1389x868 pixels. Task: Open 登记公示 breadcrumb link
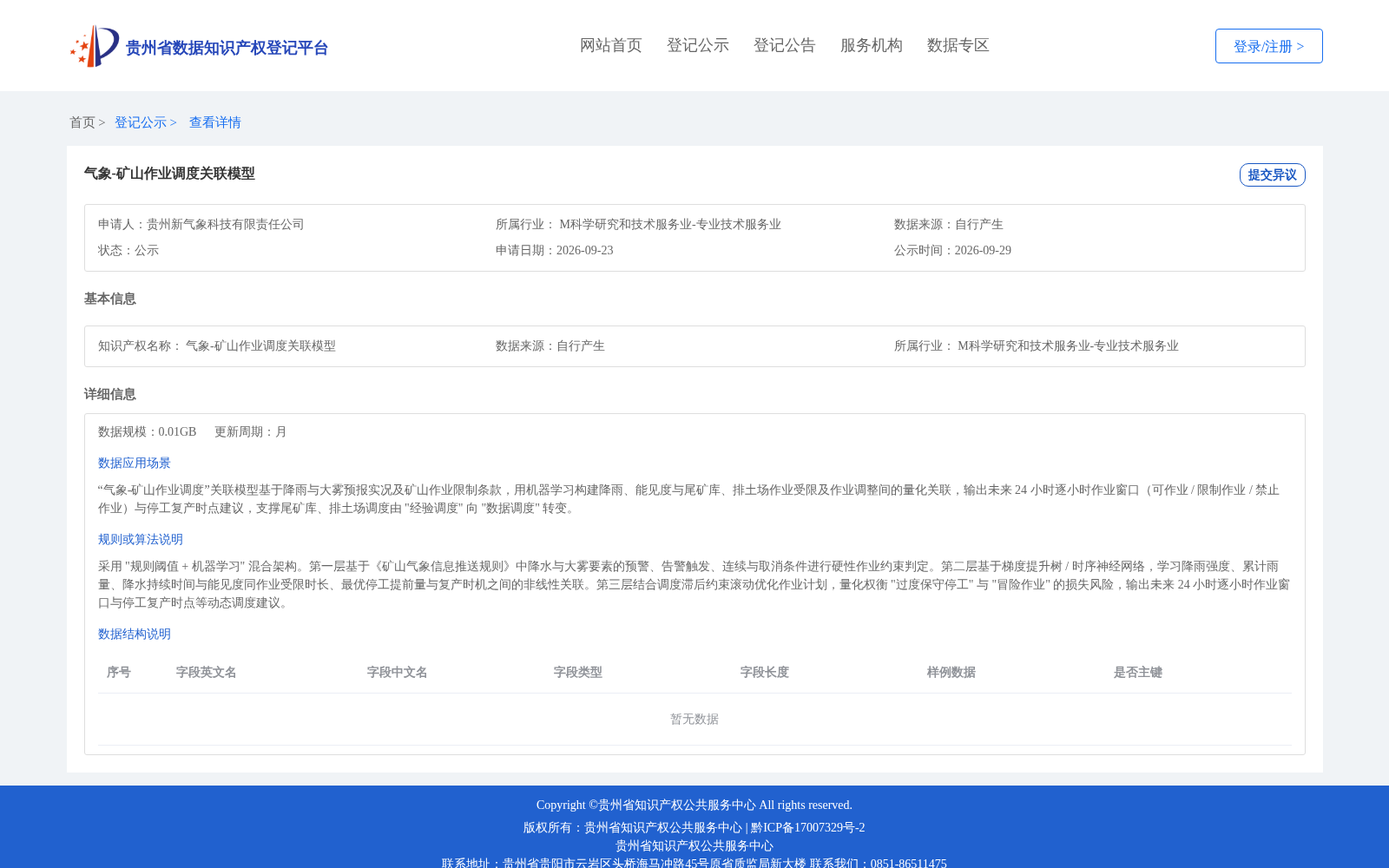tap(141, 122)
